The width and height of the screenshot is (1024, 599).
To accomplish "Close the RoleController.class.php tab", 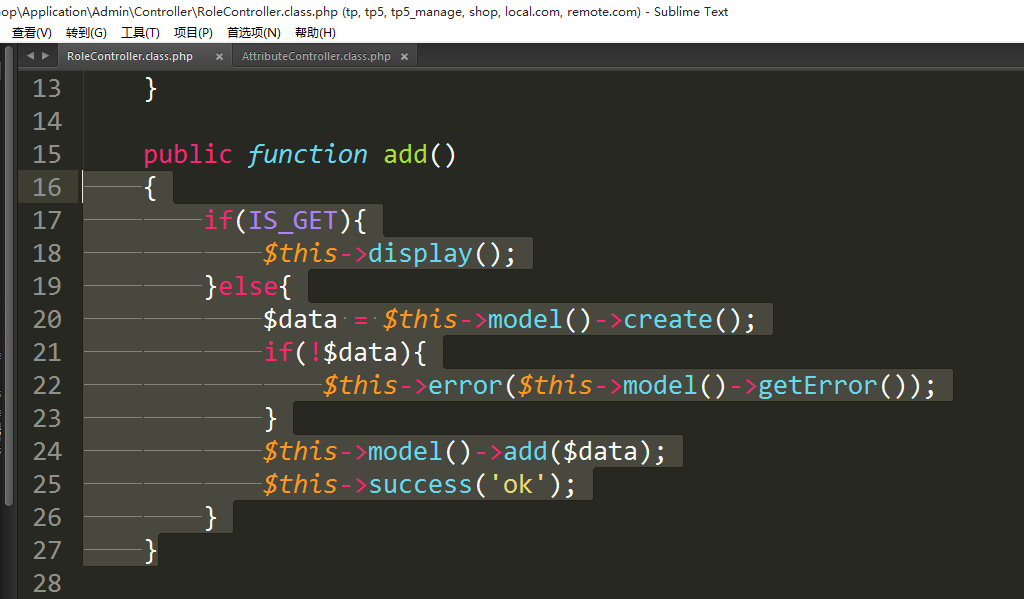I will point(219,57).
